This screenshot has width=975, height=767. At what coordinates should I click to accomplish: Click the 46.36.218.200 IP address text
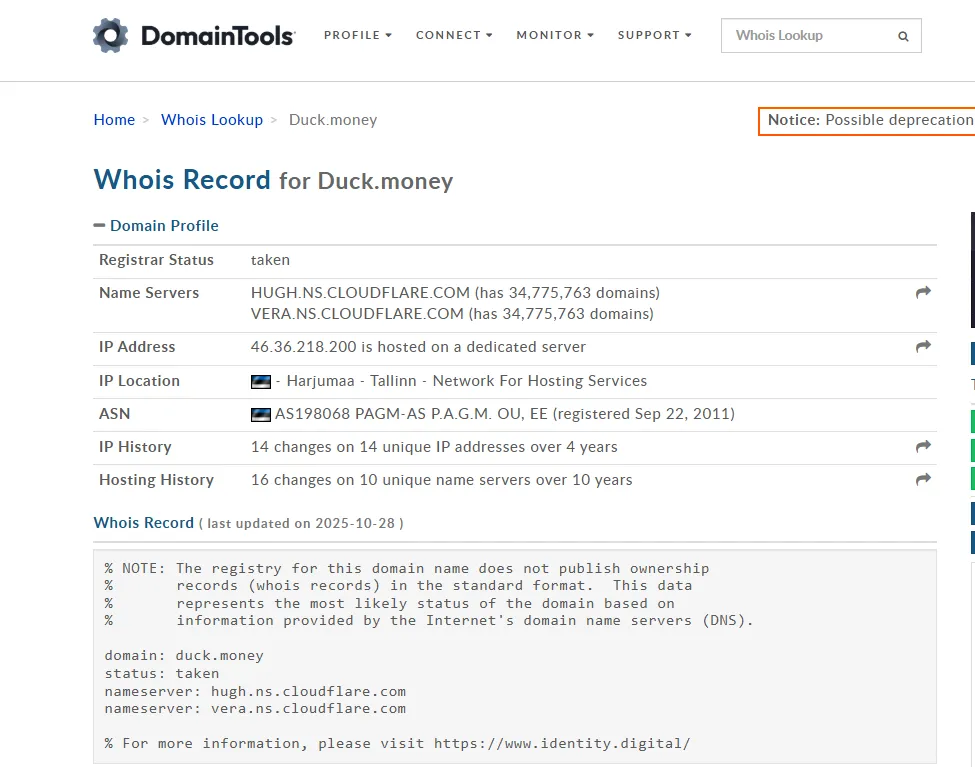[x=303, y=346]
